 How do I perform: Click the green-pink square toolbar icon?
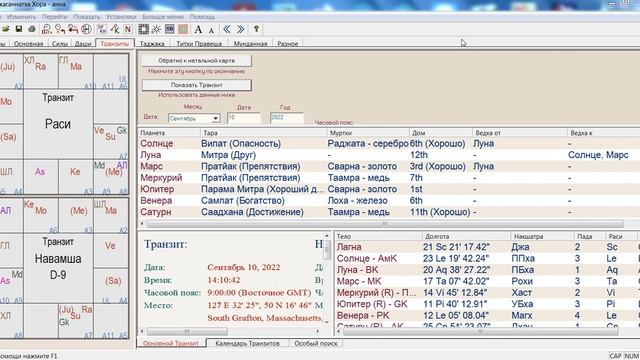coord(183,29)
